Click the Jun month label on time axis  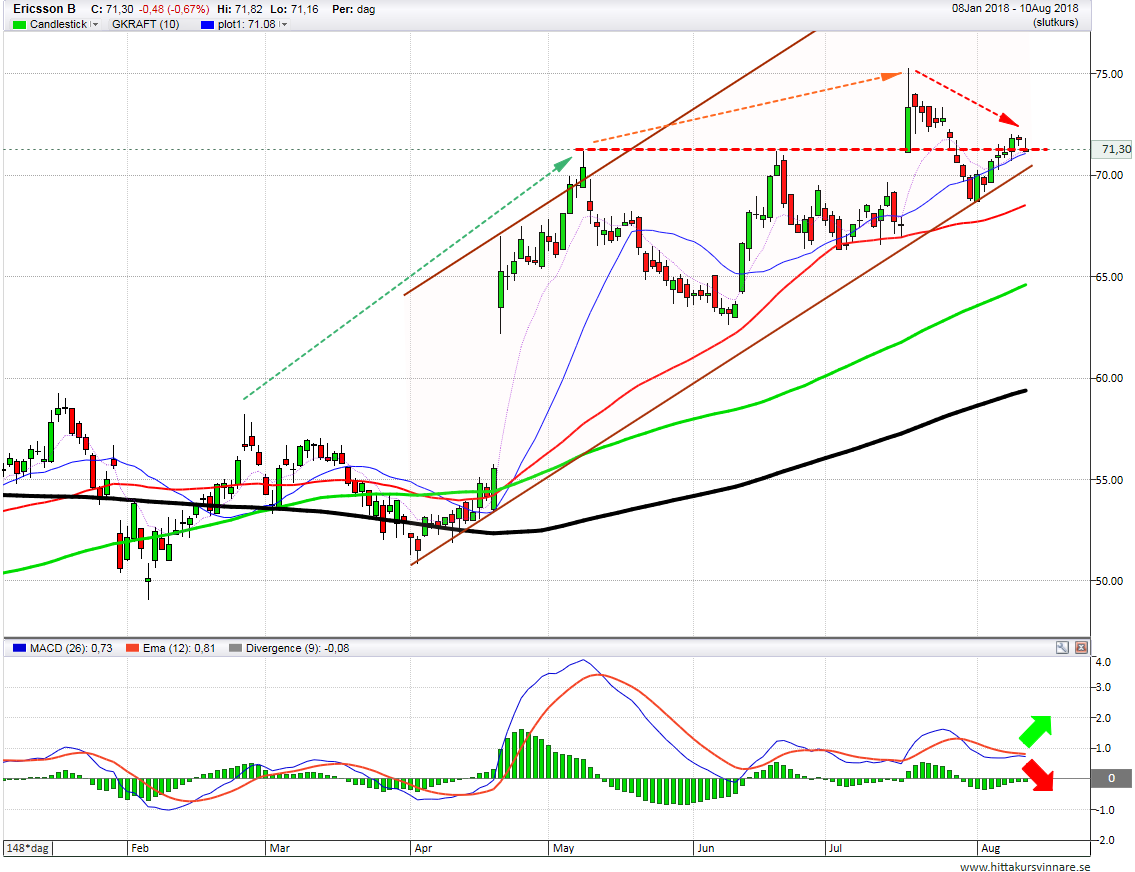click(706, 848)
